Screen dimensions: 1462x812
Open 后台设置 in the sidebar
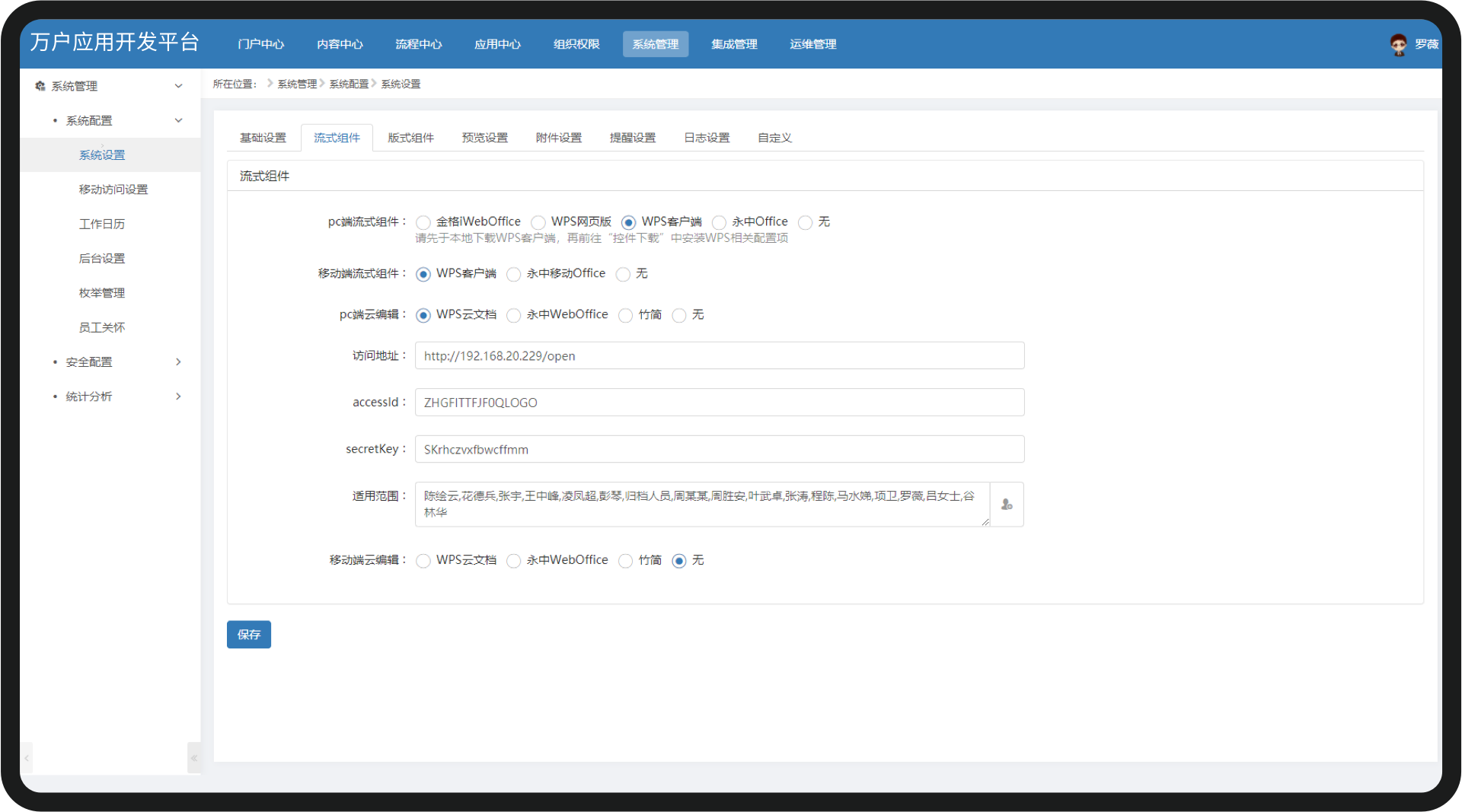[102, 259]
